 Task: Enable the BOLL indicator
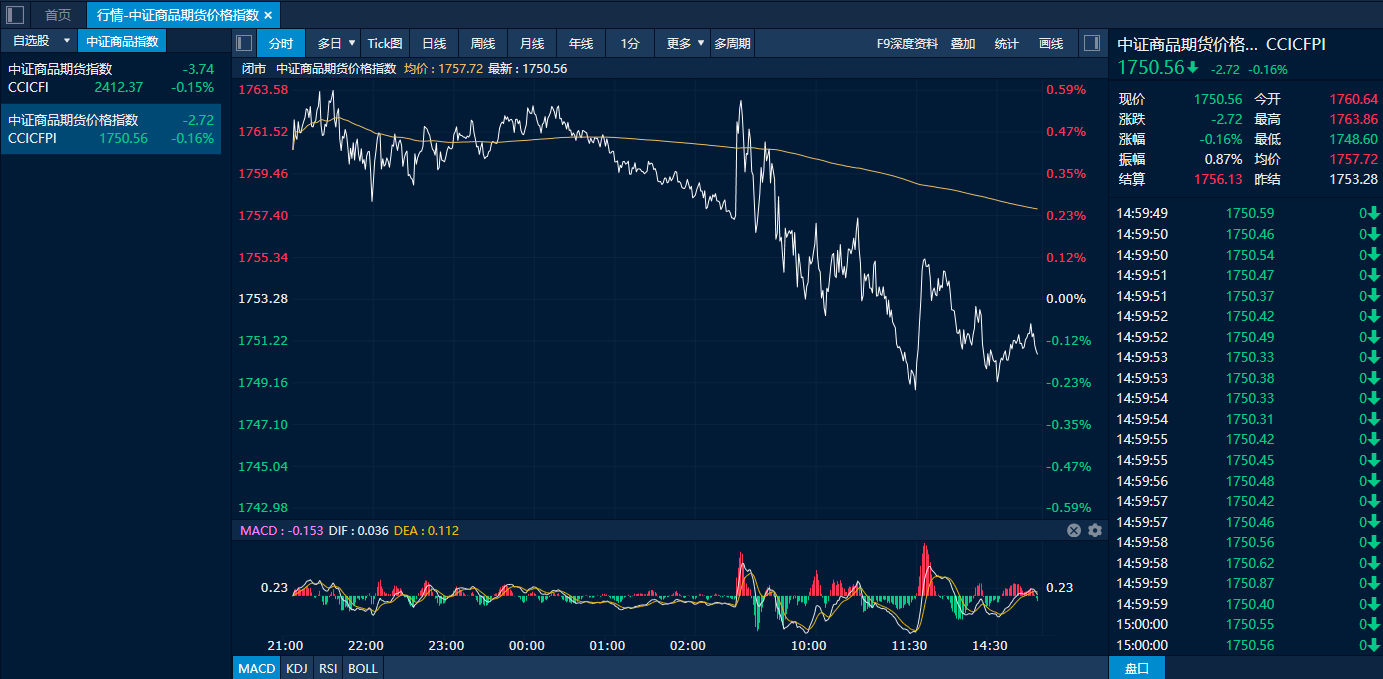[x=362, y=668]
